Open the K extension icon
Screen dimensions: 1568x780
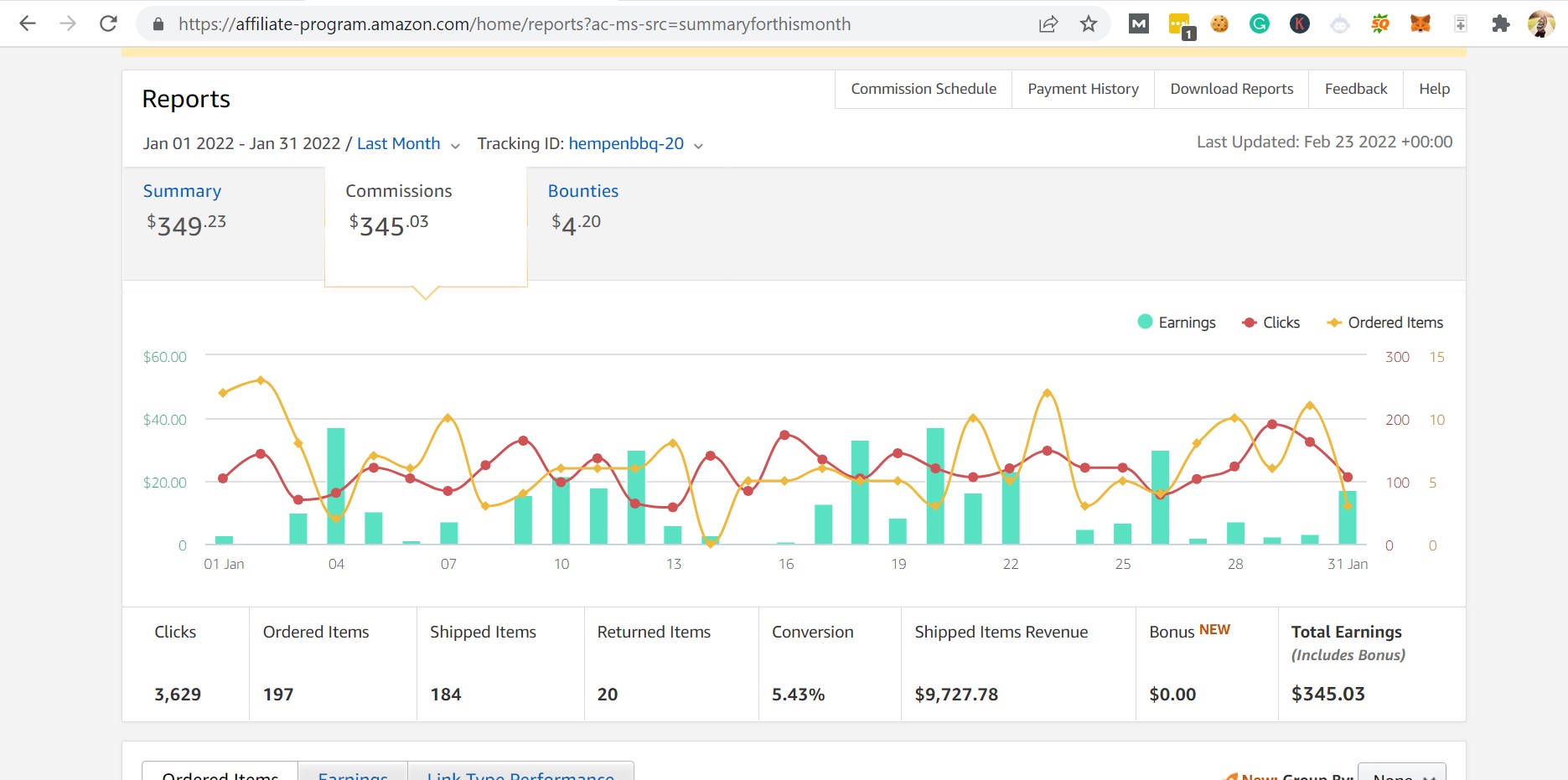(1300, 24)
